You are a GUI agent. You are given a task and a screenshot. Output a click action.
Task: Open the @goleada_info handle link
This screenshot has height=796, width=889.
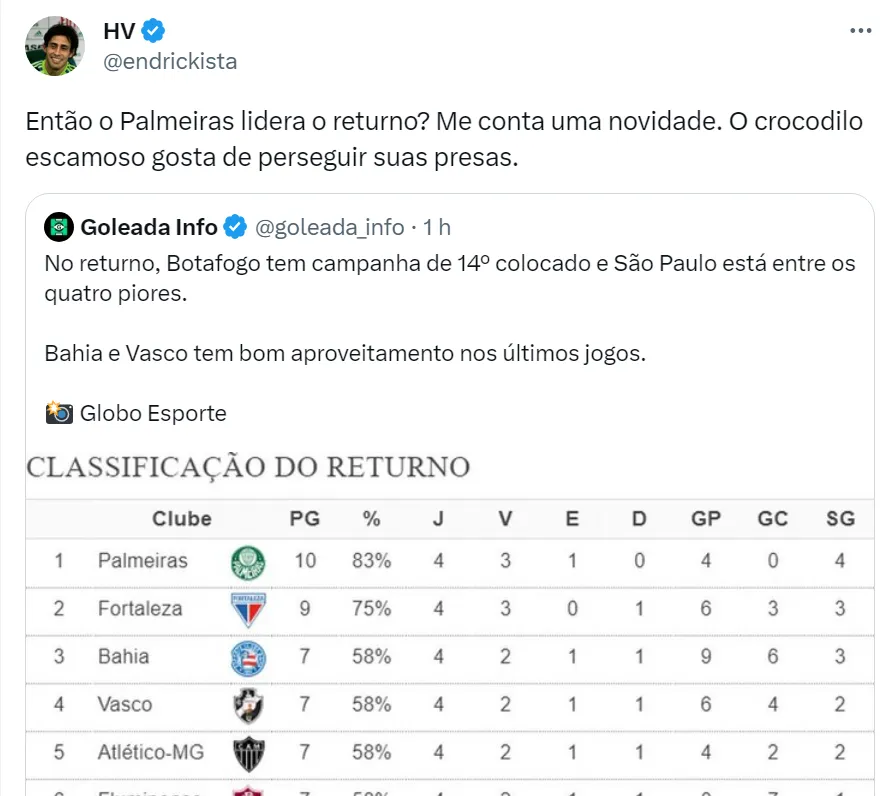[x=330, y=227]
